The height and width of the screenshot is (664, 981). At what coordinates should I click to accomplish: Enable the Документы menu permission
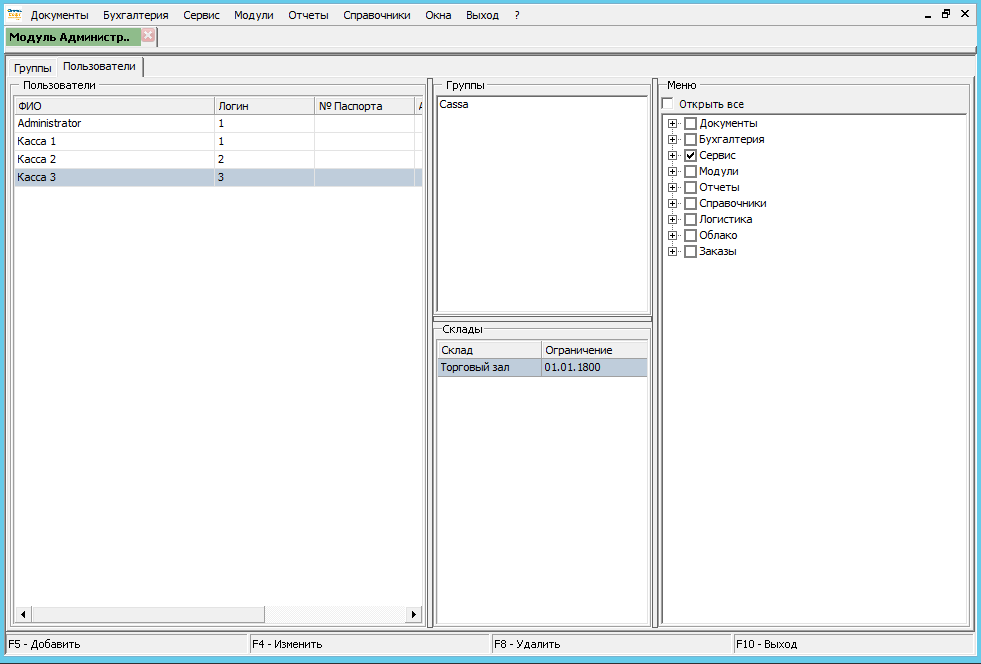click(x=690, y=124)
